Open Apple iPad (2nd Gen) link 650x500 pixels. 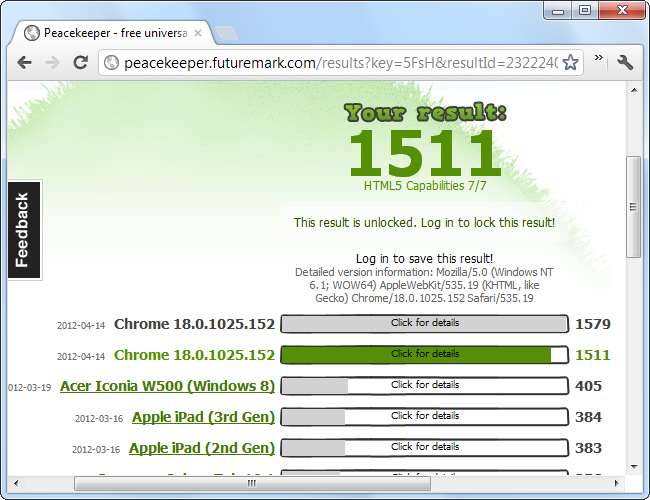click(202, 448)
